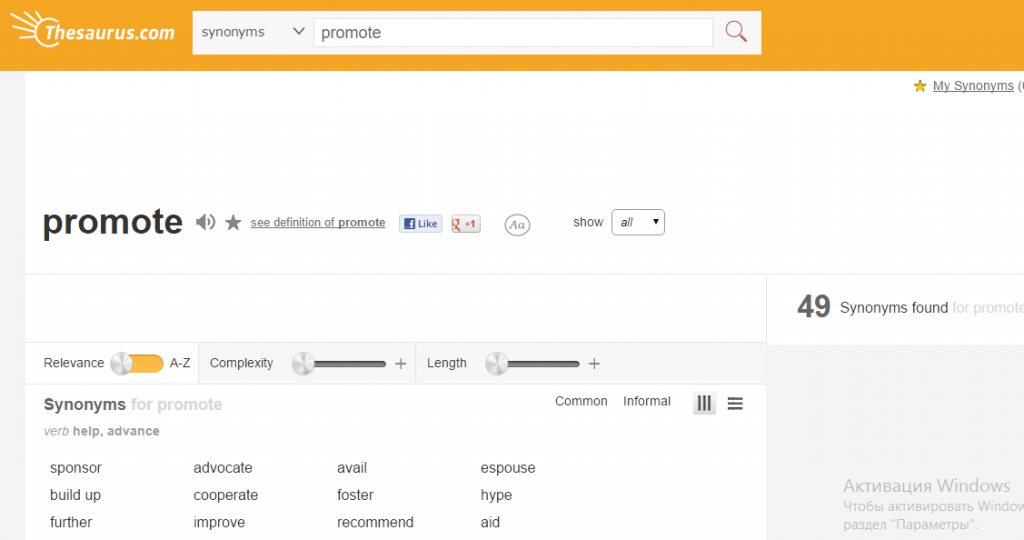Click the plus next to Length slider

pos(594,364)
